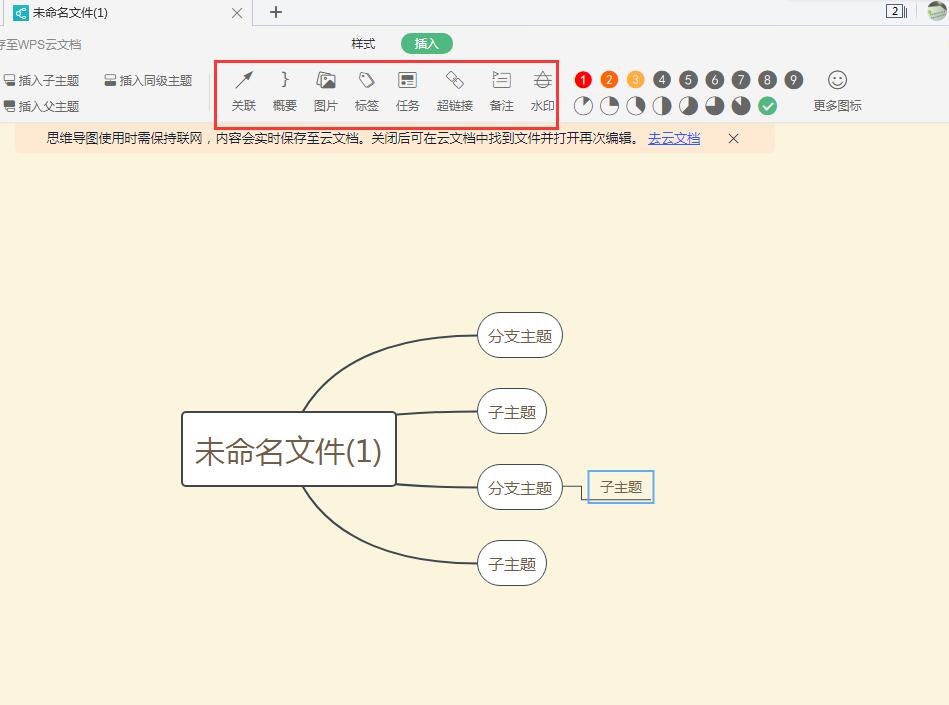This screenshot has height=705, width=949.
Task: Set the quarter progress pie icon
Action: point(609,106)
